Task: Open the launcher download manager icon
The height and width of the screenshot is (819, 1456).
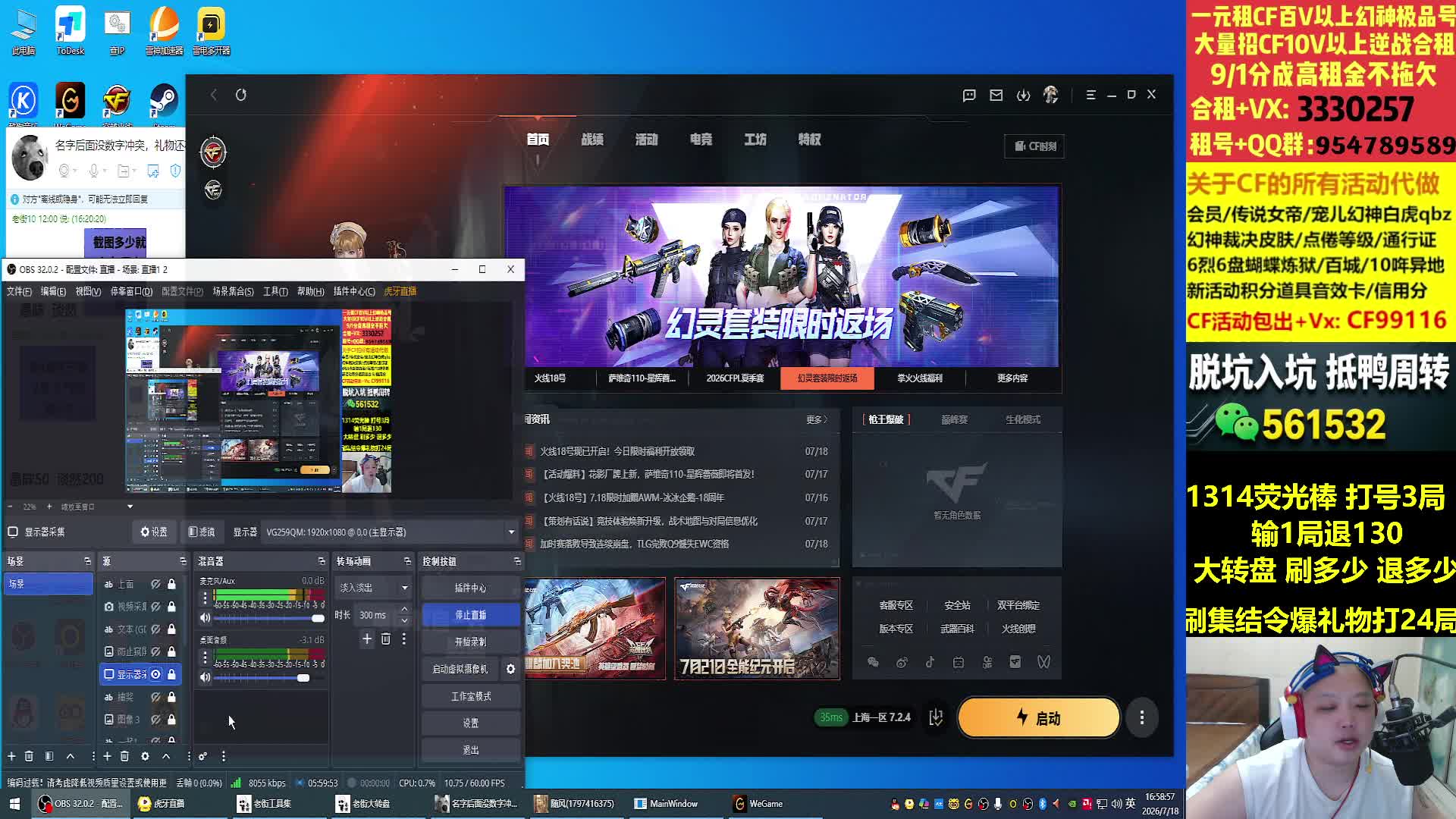Action: 1024,95
